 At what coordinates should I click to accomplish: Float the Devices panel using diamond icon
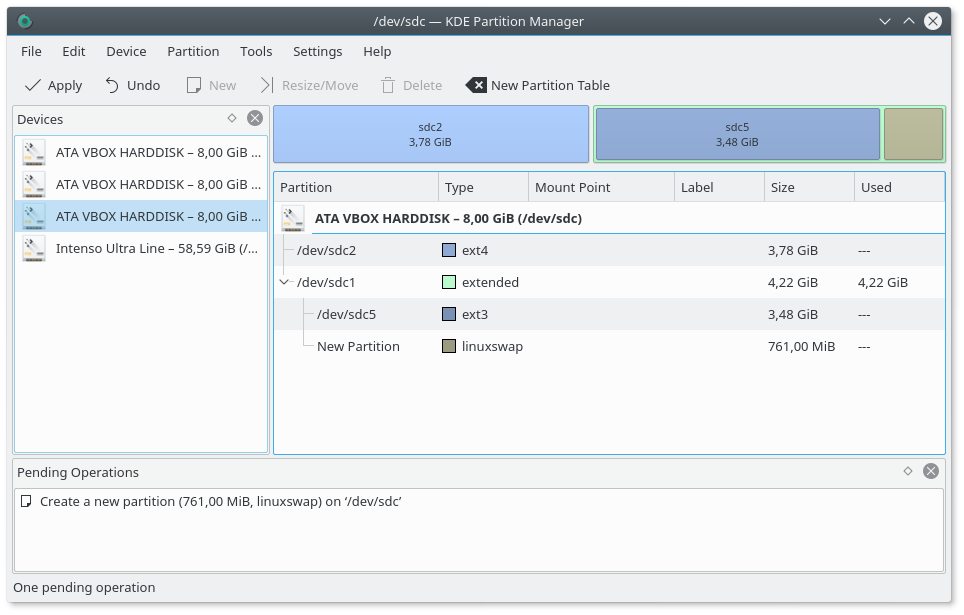(232, 118)
